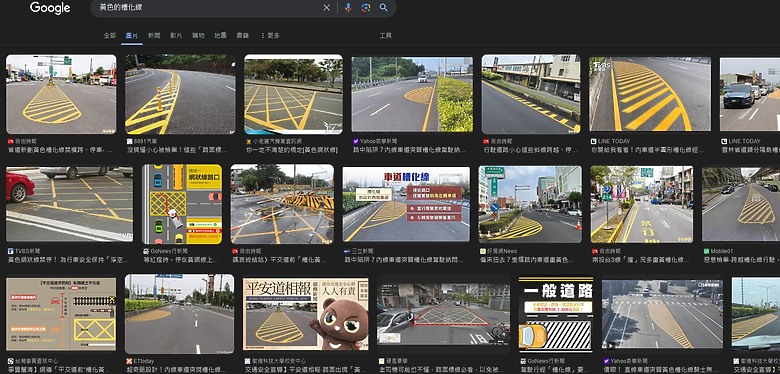Open the 一般道路 GoNews thumbnail
Image resolution: width=780 pixels, height=374 pixels.
coord(556,314)
